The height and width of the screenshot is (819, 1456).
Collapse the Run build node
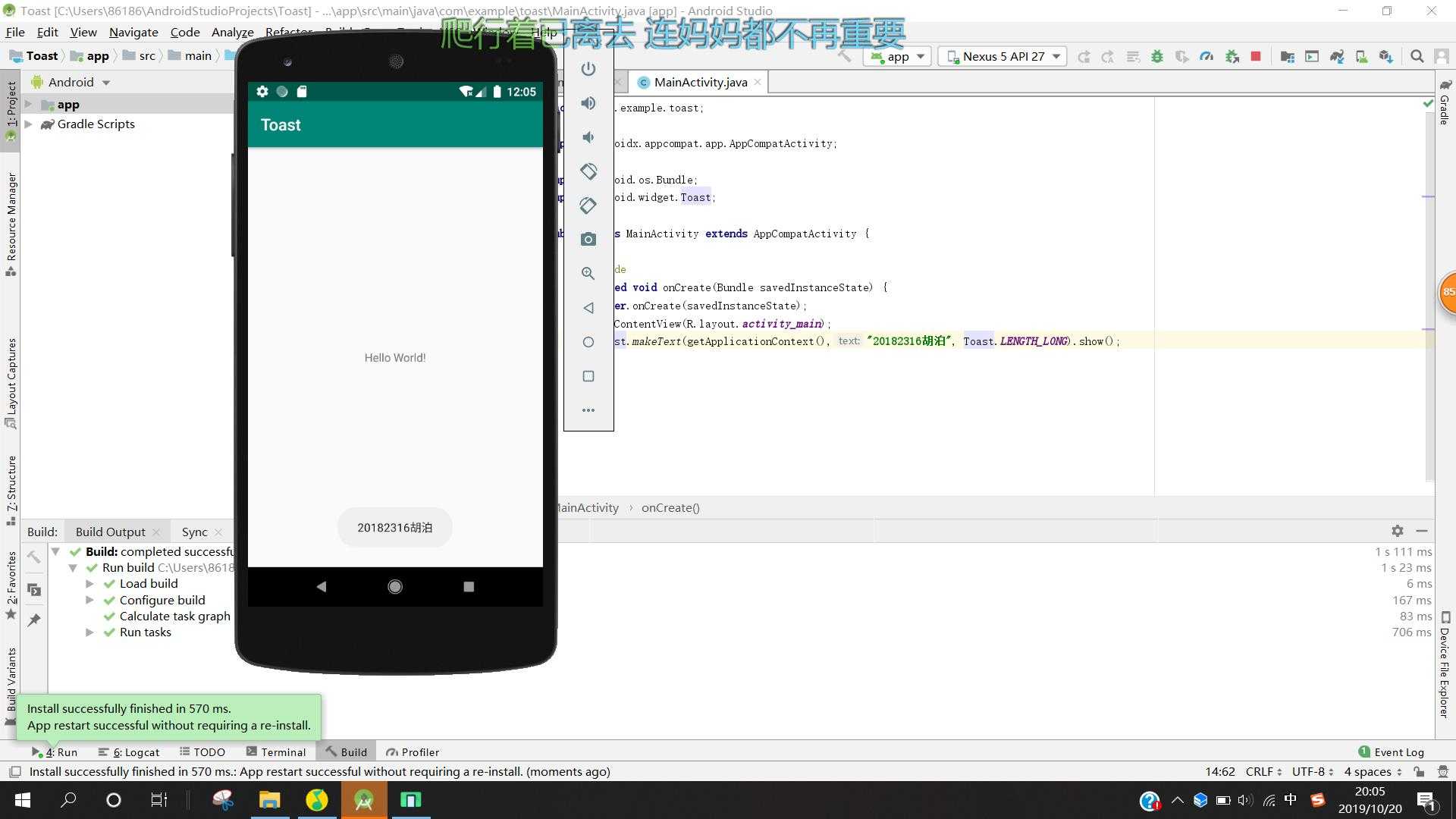(73, 568)
